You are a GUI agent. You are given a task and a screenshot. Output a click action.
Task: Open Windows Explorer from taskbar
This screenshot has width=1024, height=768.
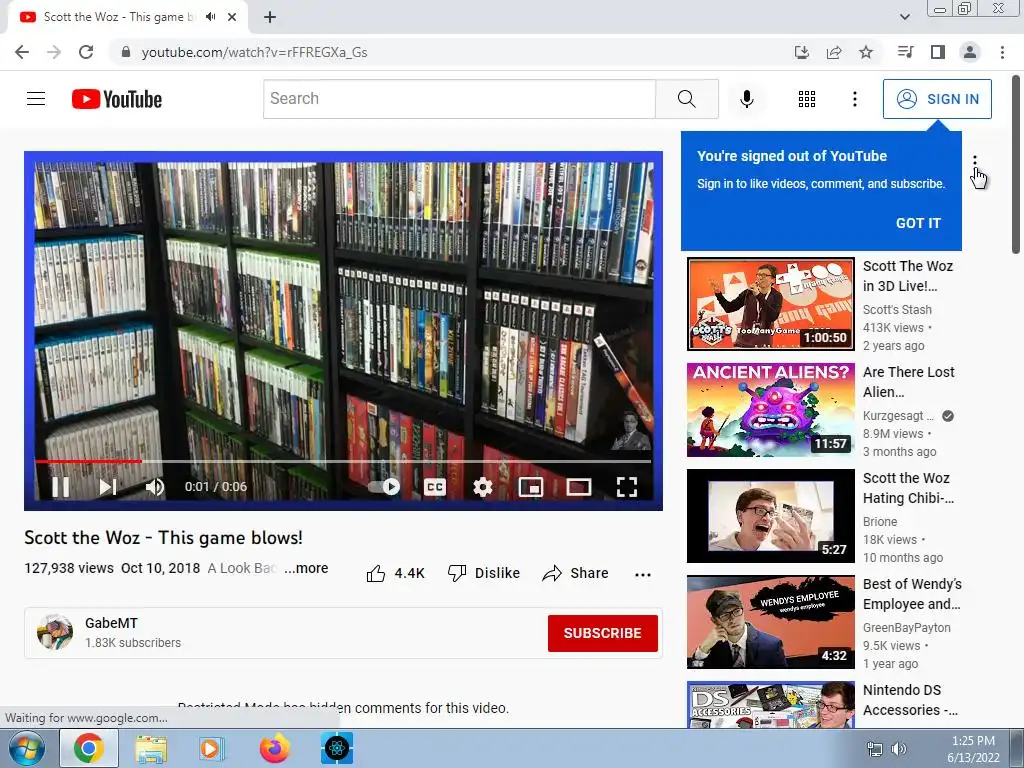(x=151, y=748)
